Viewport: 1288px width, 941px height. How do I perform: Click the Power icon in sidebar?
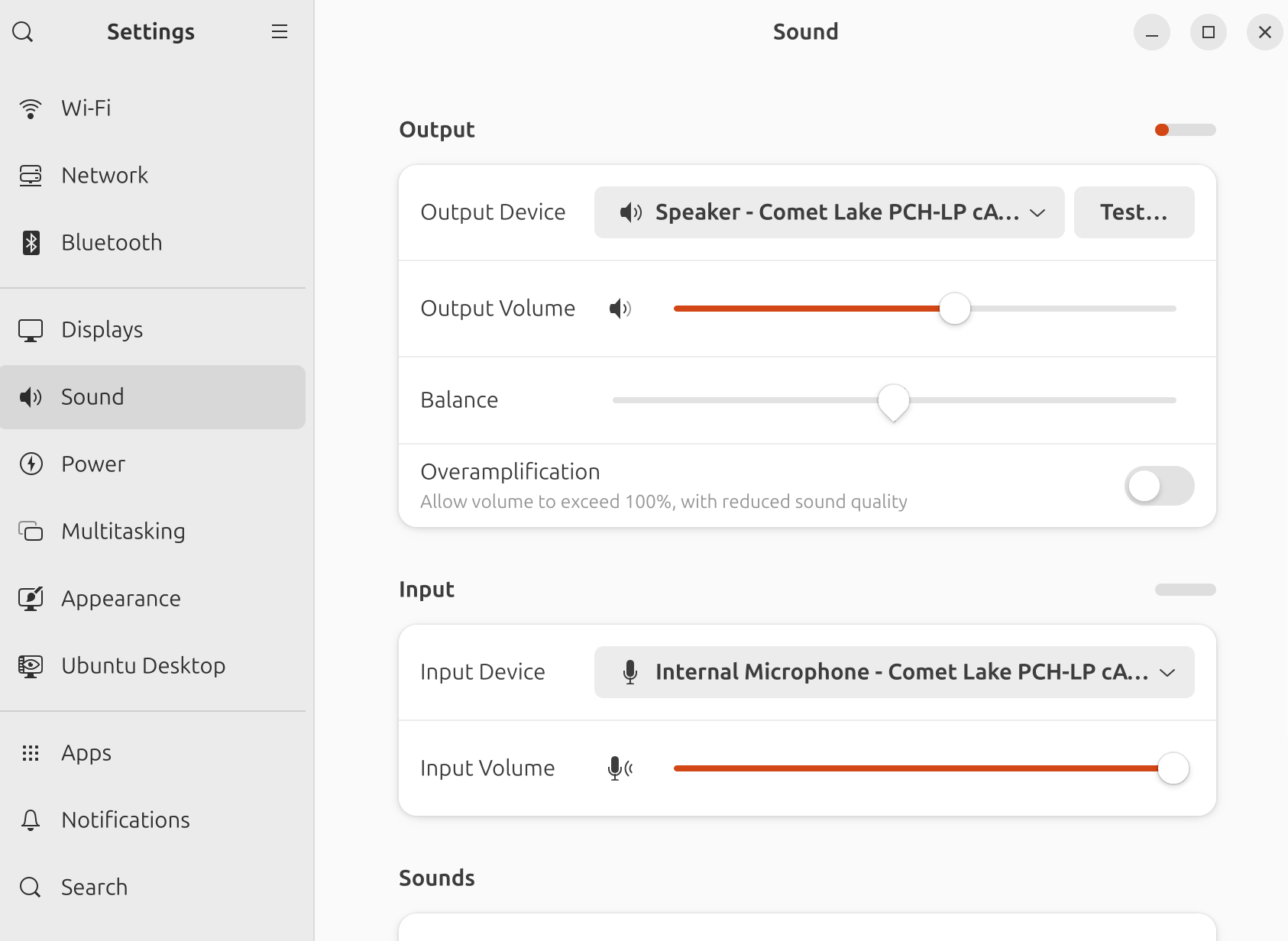click(x=31, y=464)
